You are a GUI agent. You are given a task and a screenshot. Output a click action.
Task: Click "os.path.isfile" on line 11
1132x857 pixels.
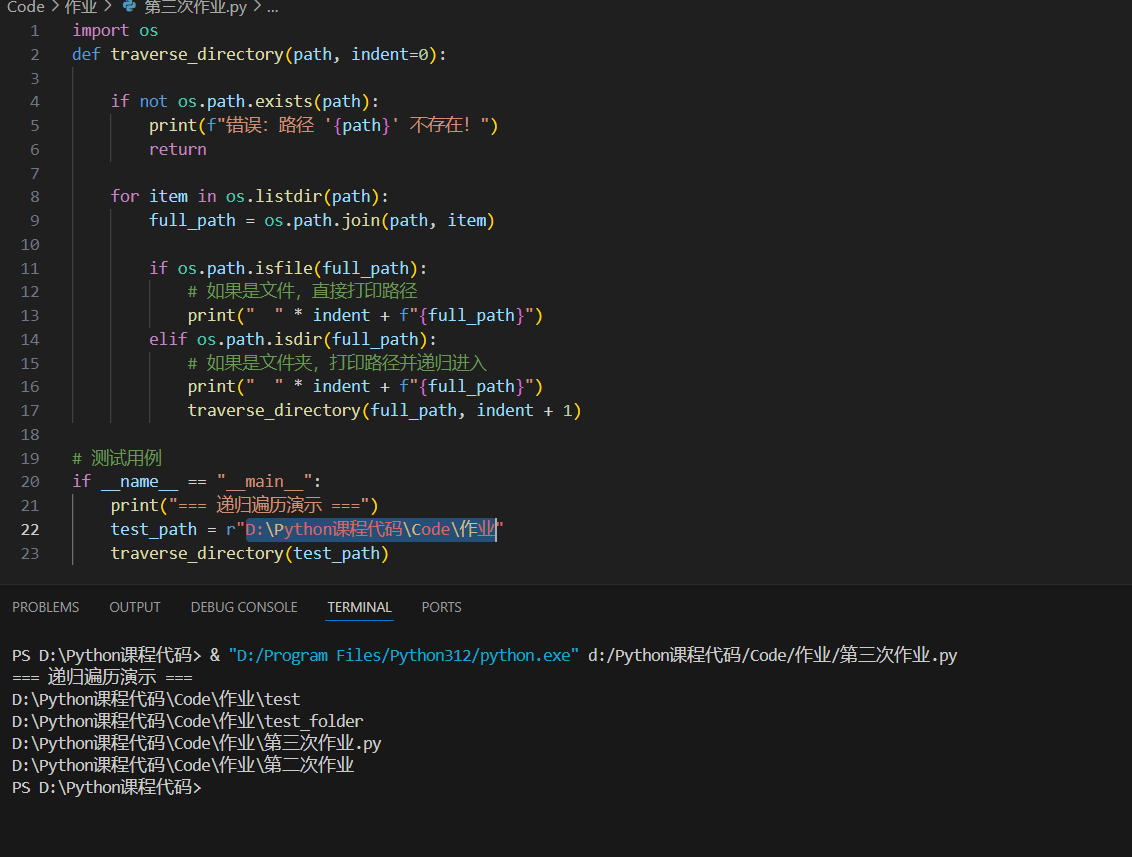pos(245,269)
